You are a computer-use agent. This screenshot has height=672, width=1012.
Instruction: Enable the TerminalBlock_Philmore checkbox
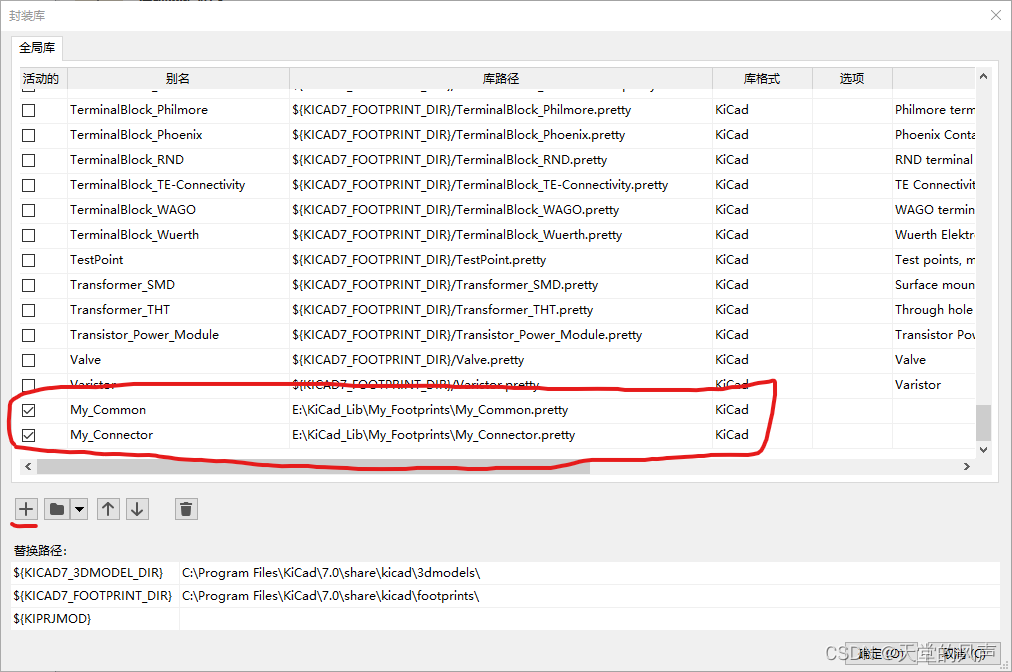tap(28, 110)
